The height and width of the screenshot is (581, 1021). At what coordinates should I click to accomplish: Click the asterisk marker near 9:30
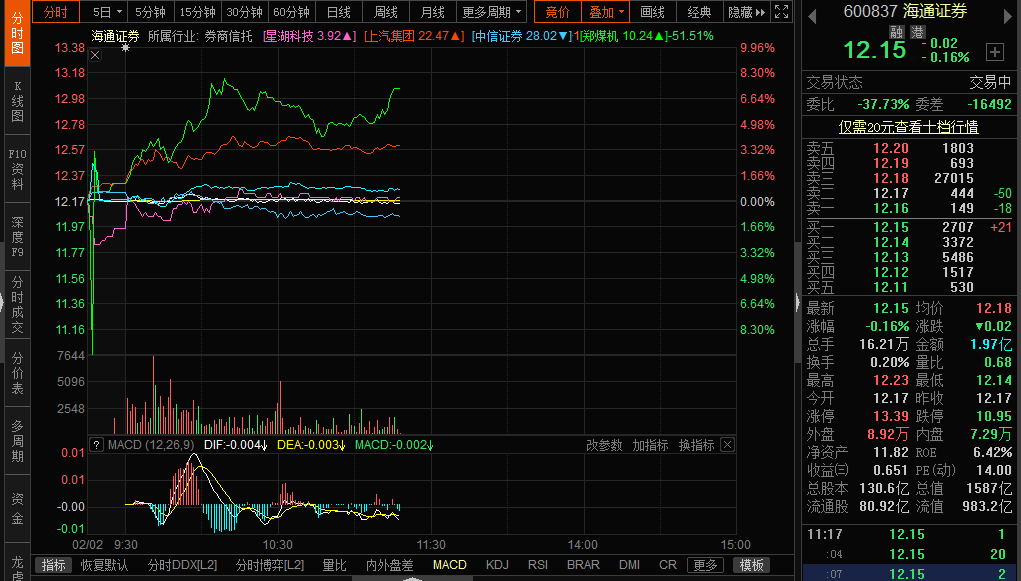[x=125, y=48]
